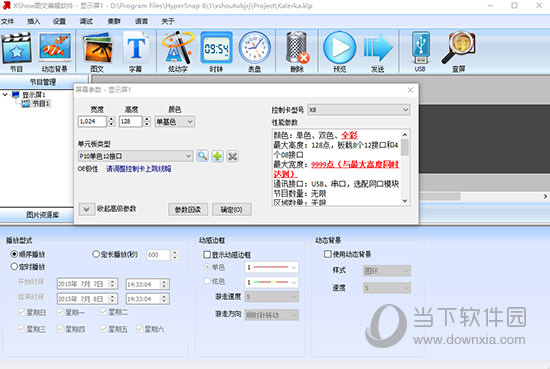Click the 宽度 width field showing 1,024

point(93,122)
